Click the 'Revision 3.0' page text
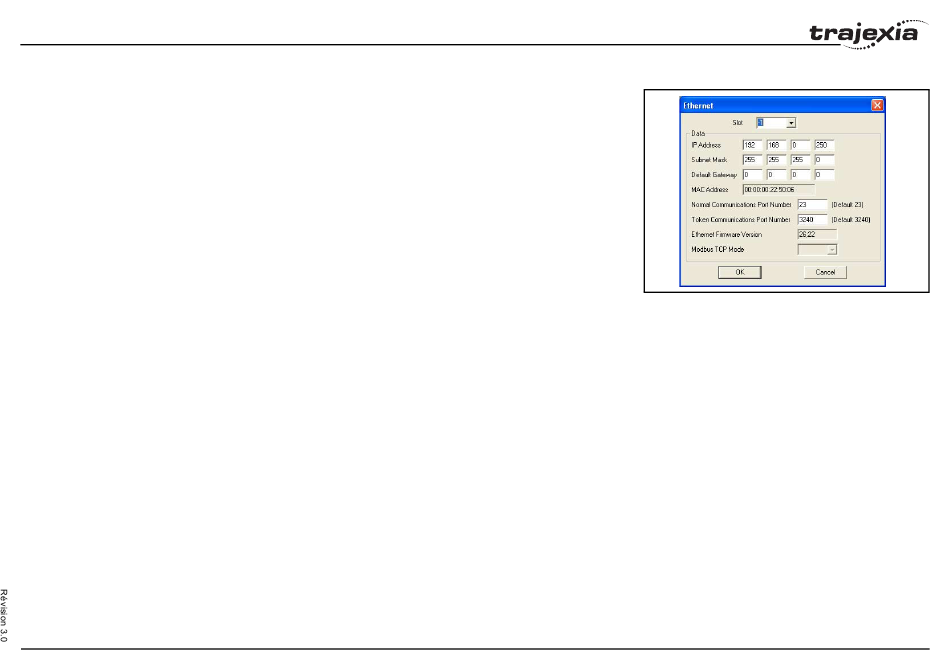The width and height of the screenshot is (950, 654). pyautogui.click(x=4, y=616)
